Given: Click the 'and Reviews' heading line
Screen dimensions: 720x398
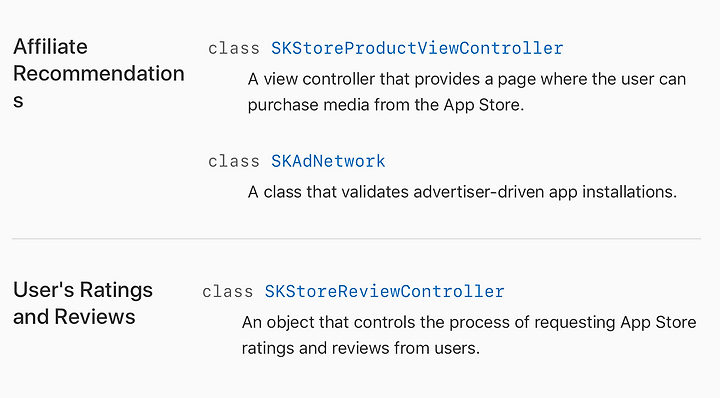Looking at the screenshot, I should 74,317.
